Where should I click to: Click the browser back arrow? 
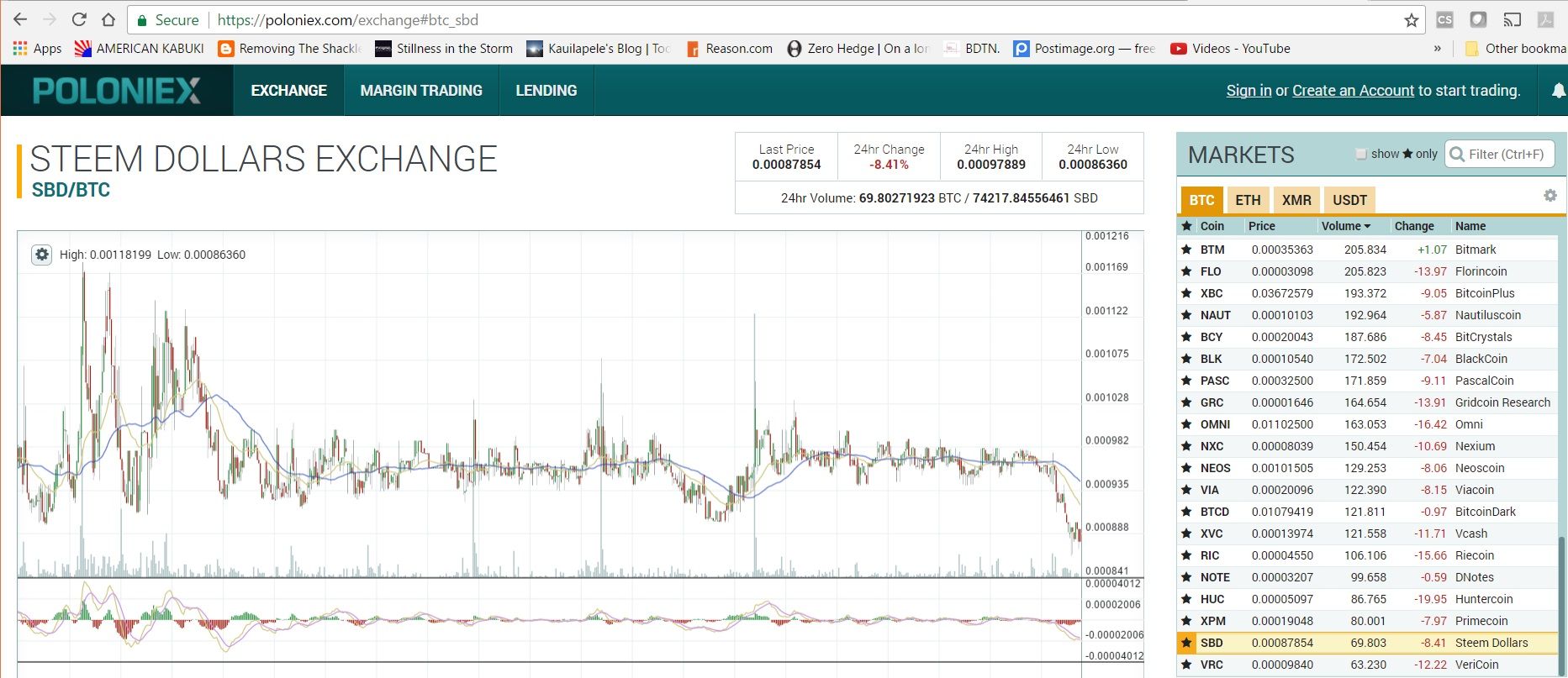coord(20,19)
